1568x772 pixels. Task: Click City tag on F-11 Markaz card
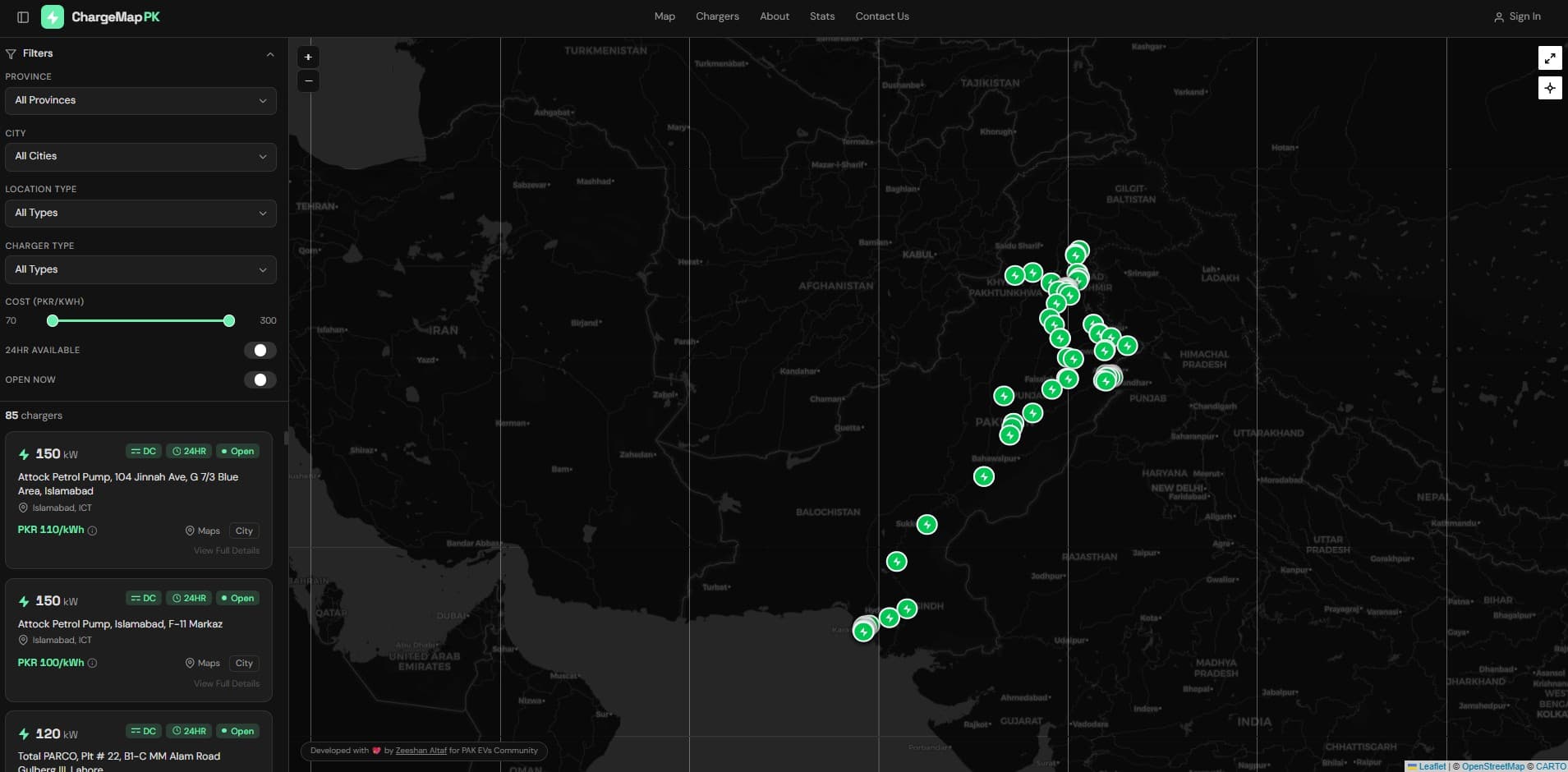tap(244, 663)
